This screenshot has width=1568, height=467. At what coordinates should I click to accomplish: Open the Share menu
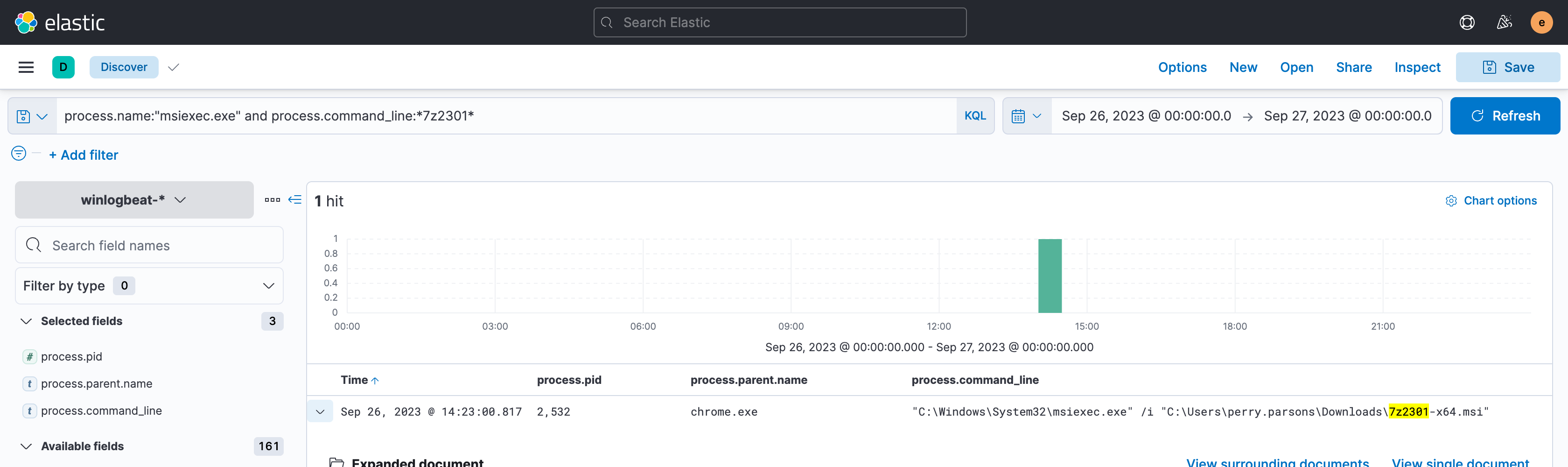[1353, 67]
